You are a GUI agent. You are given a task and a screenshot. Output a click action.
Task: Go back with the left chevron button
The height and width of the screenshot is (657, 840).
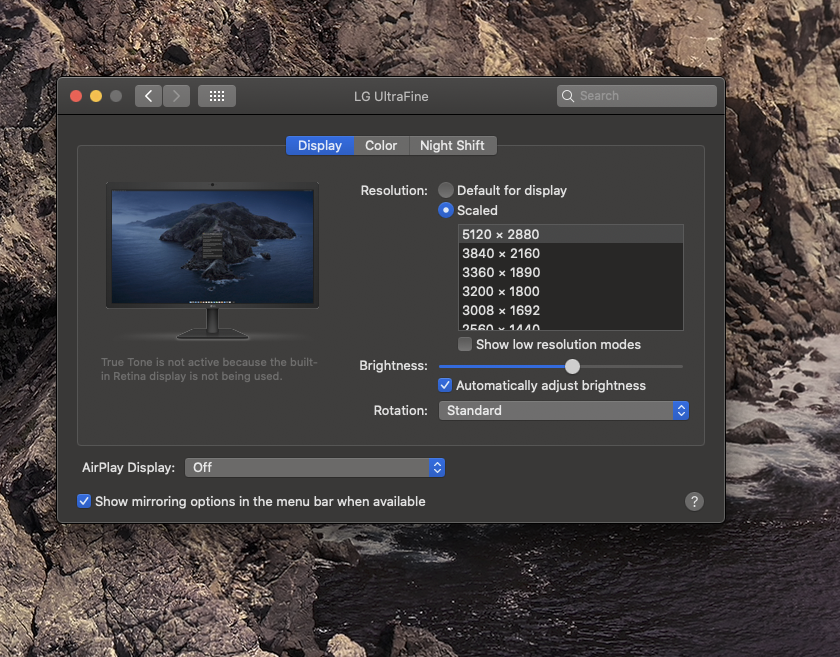[148, 96]
